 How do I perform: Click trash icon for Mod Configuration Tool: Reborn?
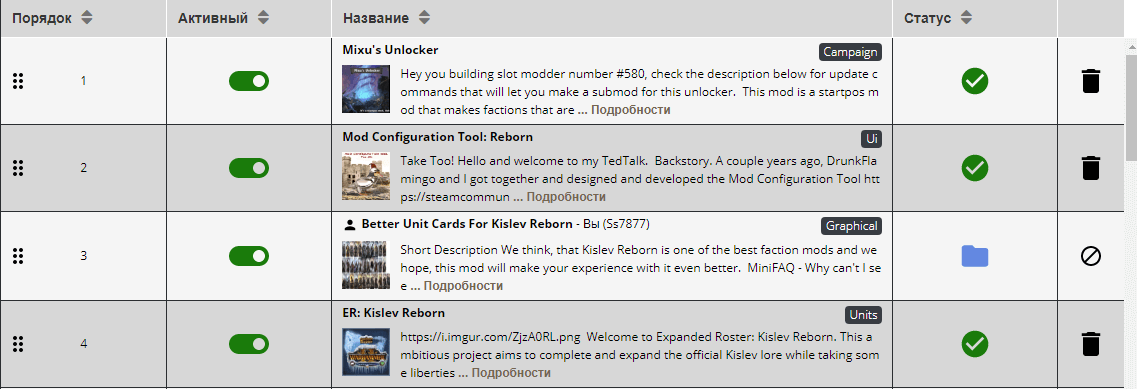click(x=1091, y=168)
